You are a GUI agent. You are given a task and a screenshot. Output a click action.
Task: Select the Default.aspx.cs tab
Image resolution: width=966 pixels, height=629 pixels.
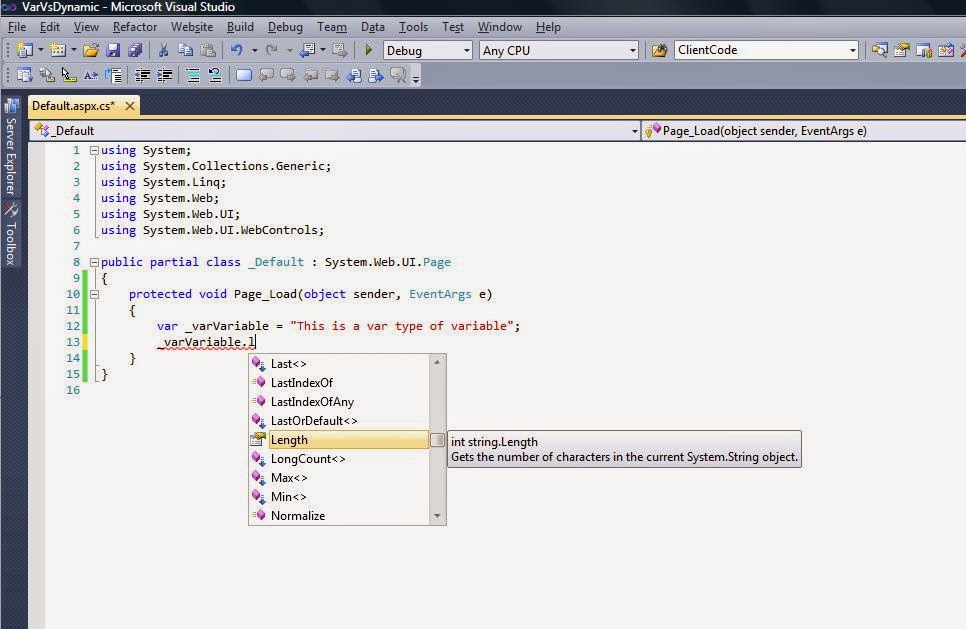pyautogui.click(x=73, y=106)
